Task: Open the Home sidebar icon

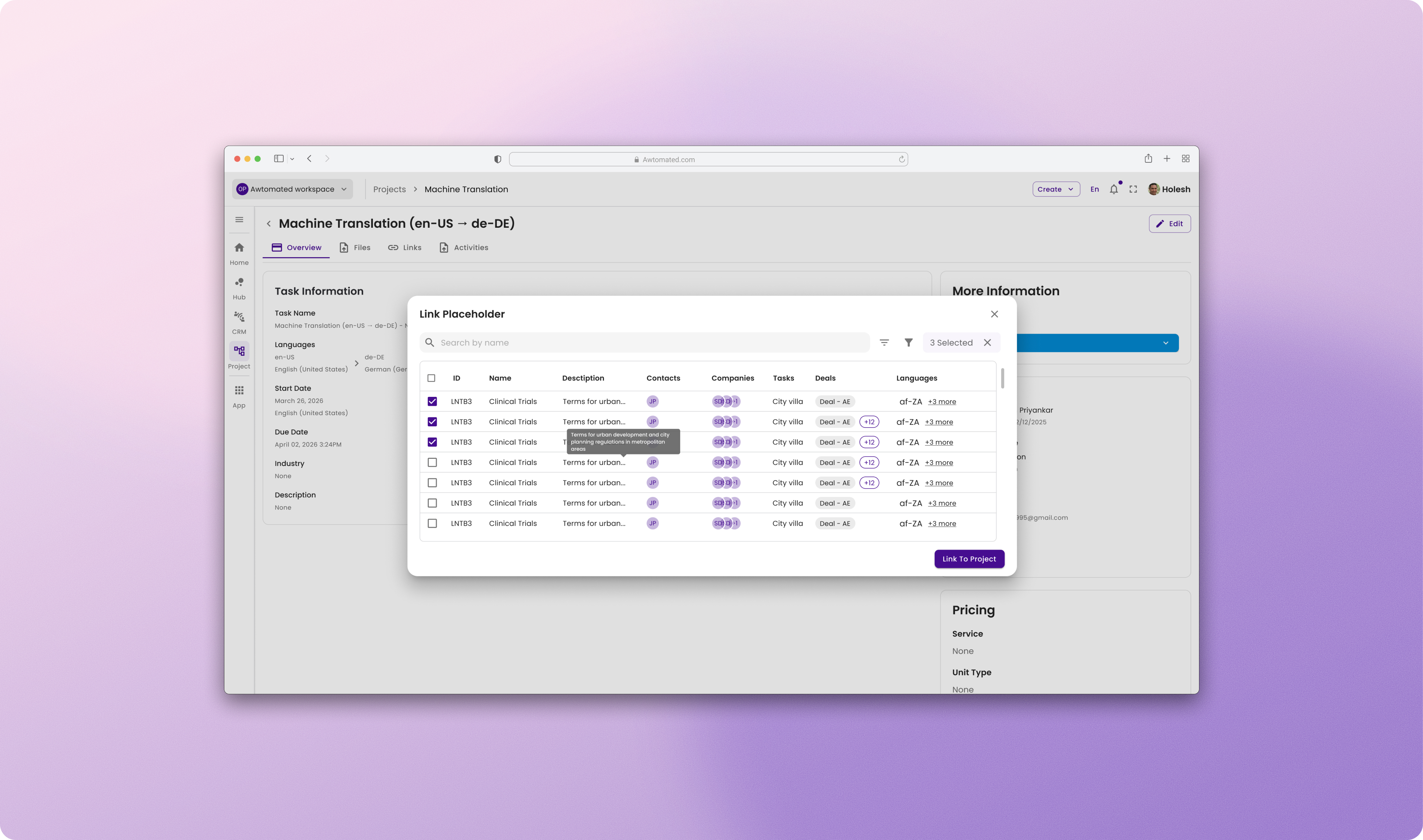Action: (239, 253)
